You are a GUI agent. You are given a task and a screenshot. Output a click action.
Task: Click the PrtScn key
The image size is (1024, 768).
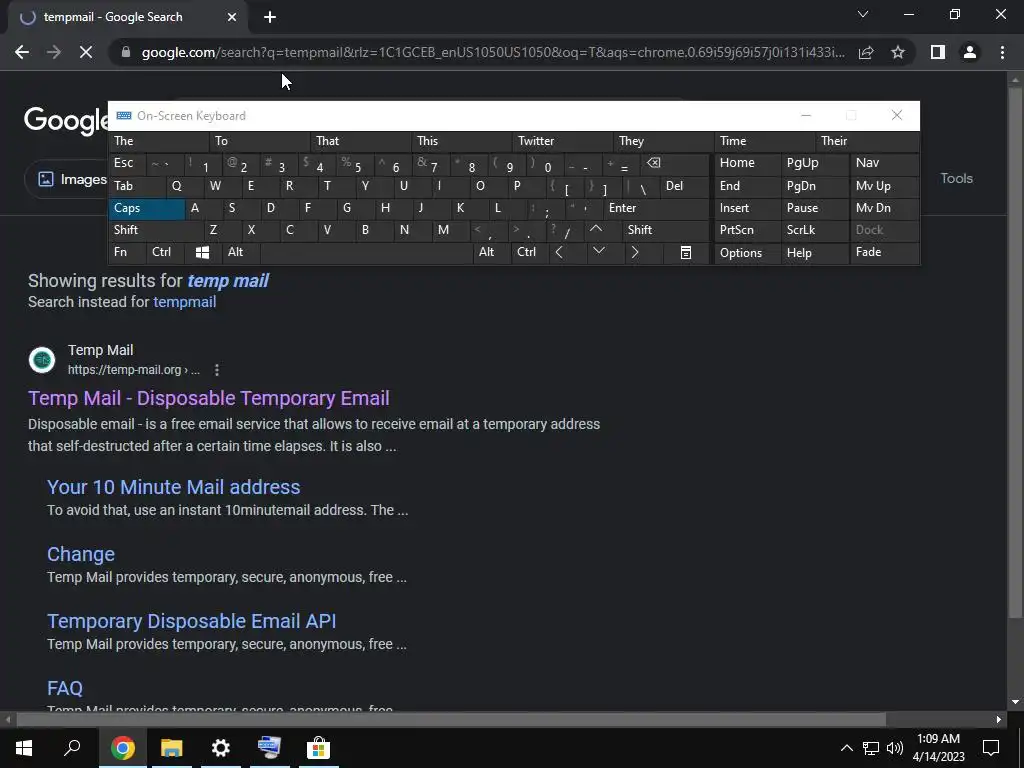[x=746, y=230]
